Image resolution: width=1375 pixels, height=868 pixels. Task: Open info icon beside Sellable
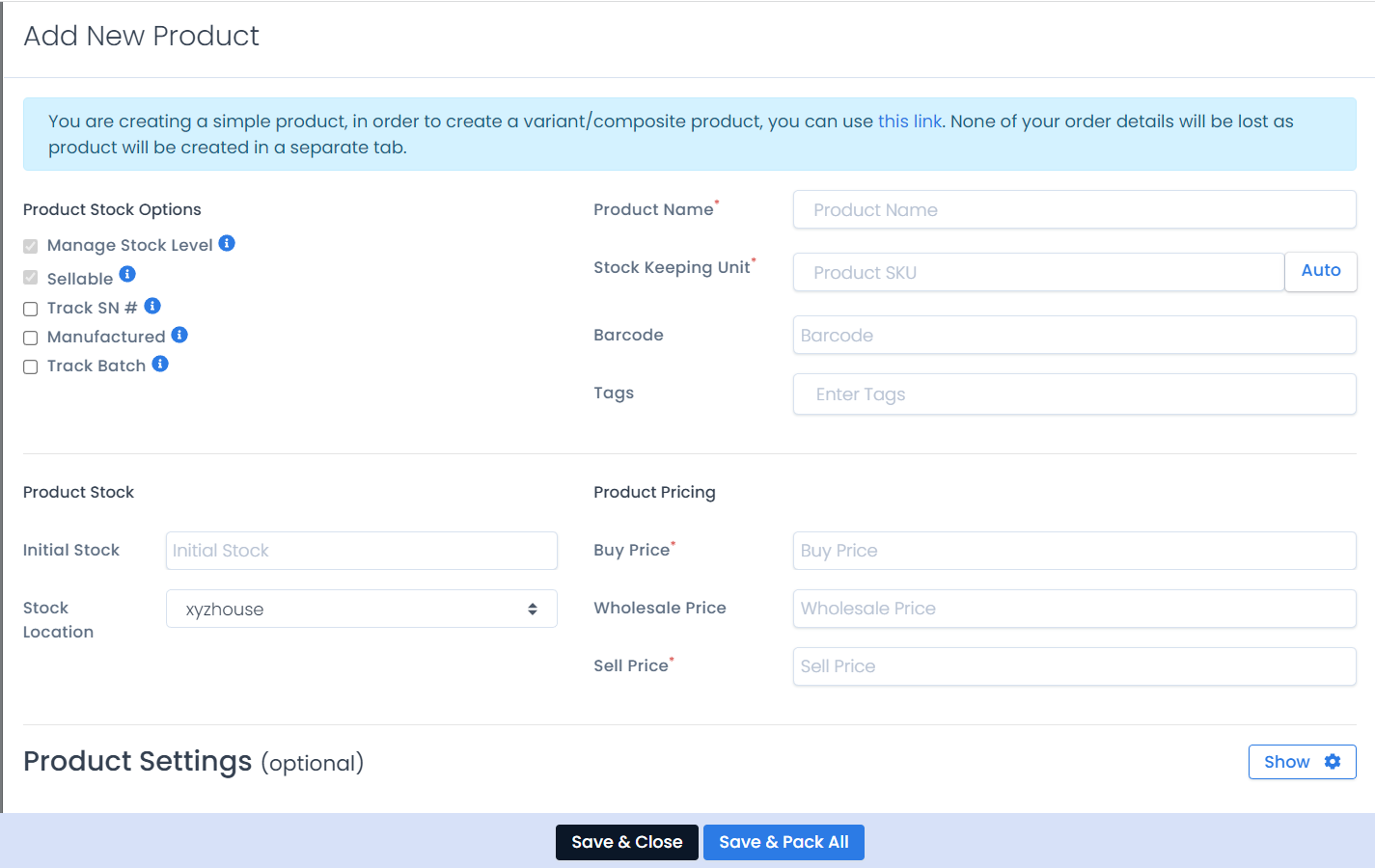(127, 274)
